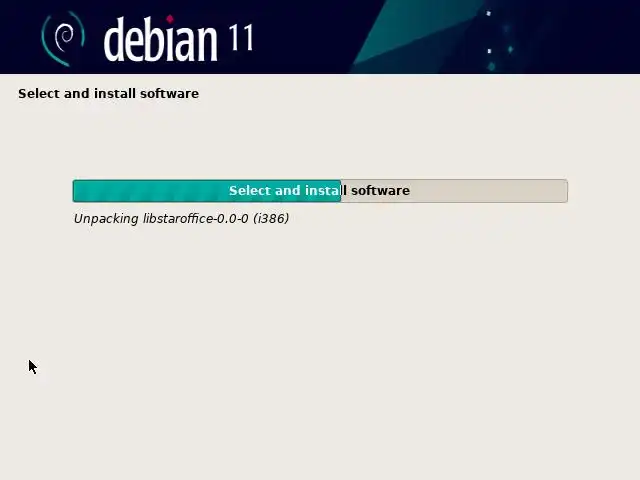The height and width of the screenshot is (480, 640).
Task: Click the "Select and install software" page heading
Action: point(109,93)
